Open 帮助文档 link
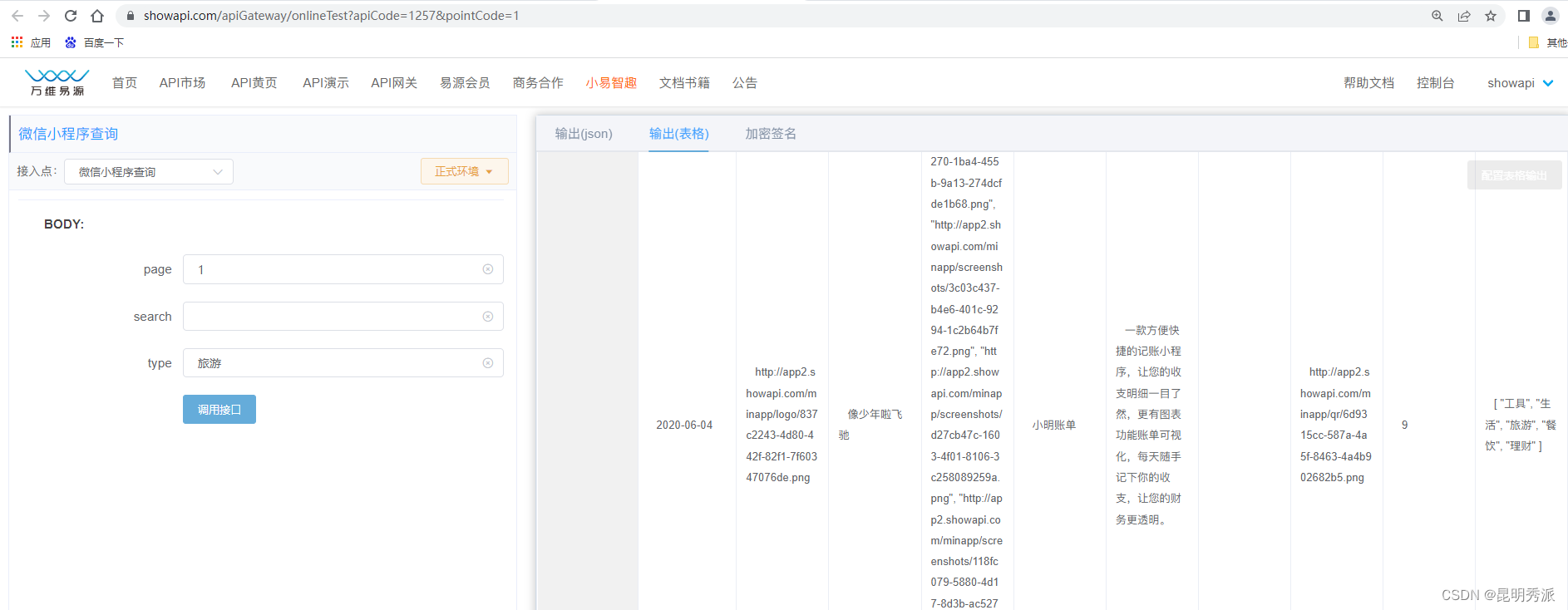Viewport: 1568px width, 610px height. pyautogui.click(x=1368, y=83)
